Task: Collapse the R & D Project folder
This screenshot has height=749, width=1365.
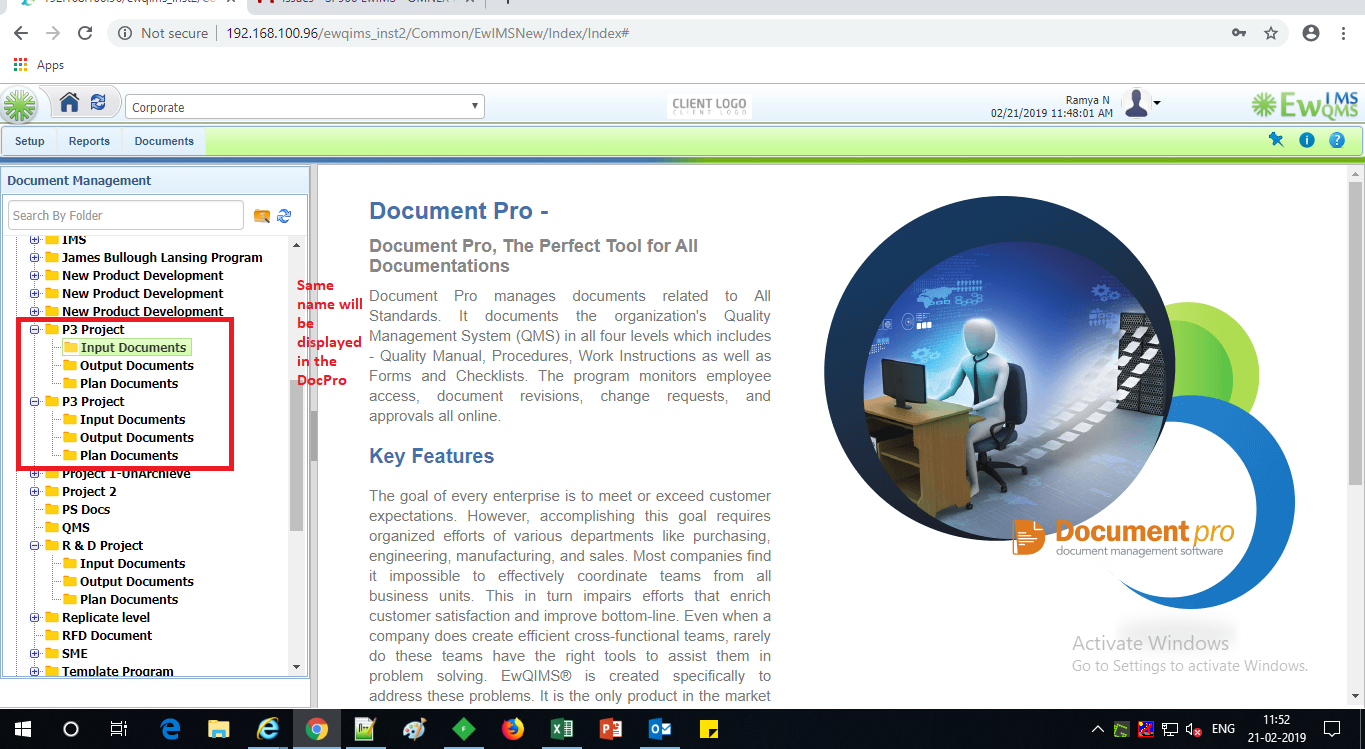Action: tap(35, 546)
